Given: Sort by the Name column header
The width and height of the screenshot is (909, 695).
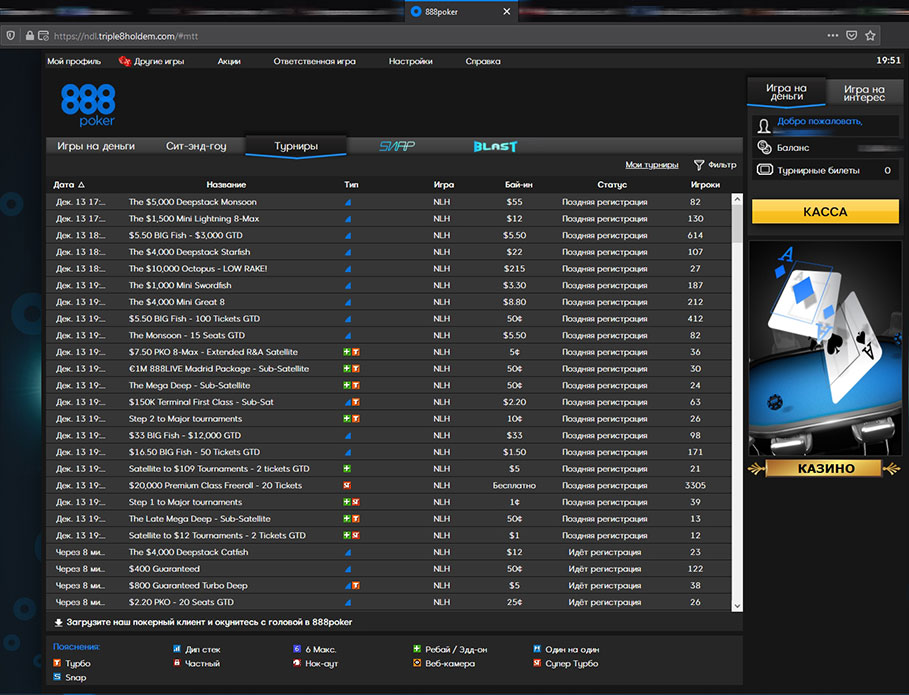Looking at the screenshot, I should 226,185.
